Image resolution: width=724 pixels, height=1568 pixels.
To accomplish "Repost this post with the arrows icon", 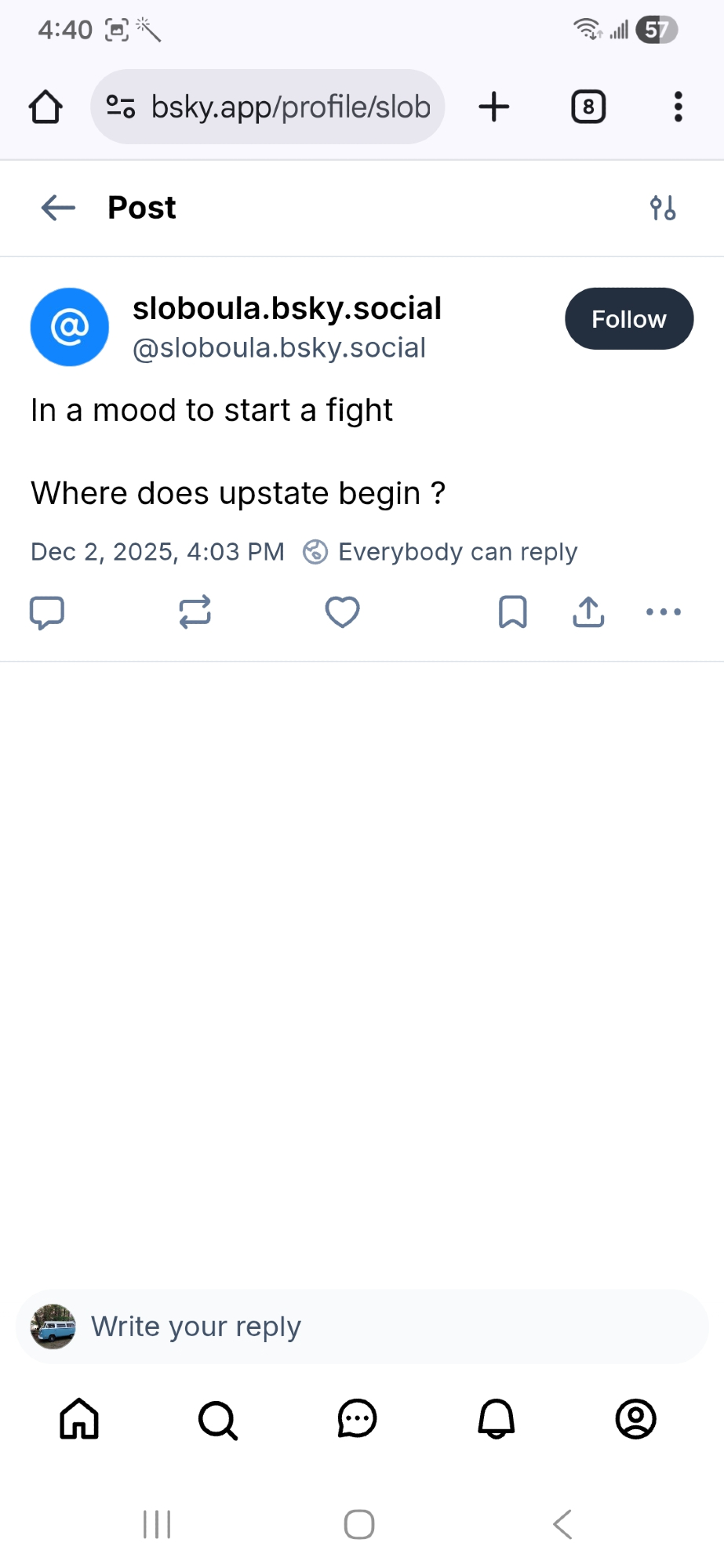I will tap(195, 612).
